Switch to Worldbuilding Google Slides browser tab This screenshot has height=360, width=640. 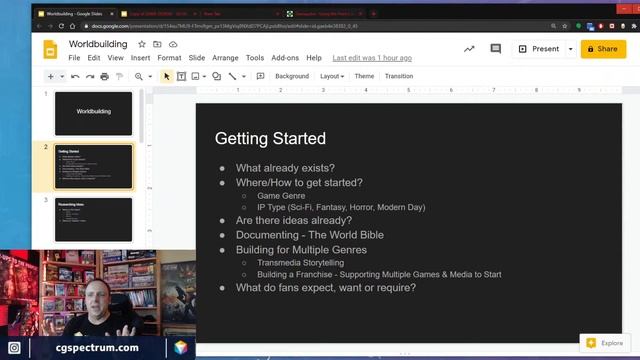74,14
